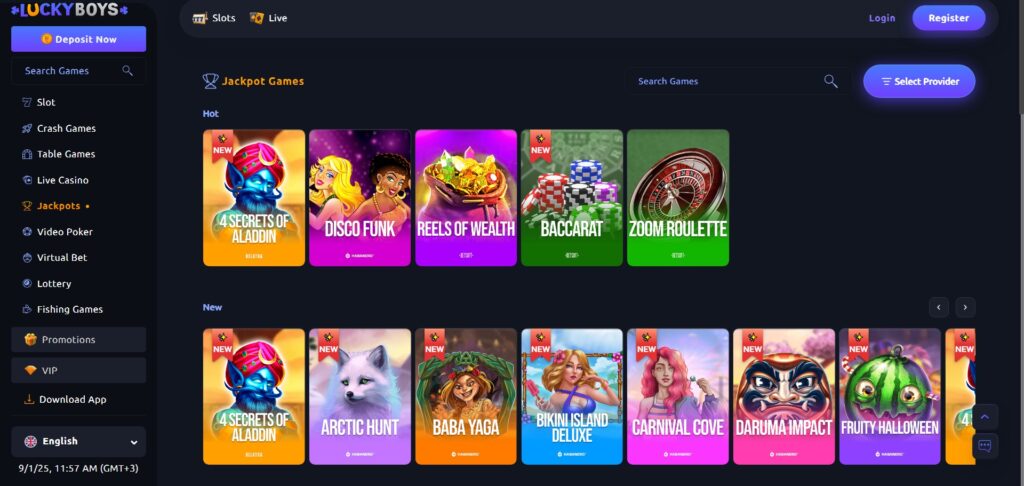
Task: Show next games in the New carousel
Action: 965,307
